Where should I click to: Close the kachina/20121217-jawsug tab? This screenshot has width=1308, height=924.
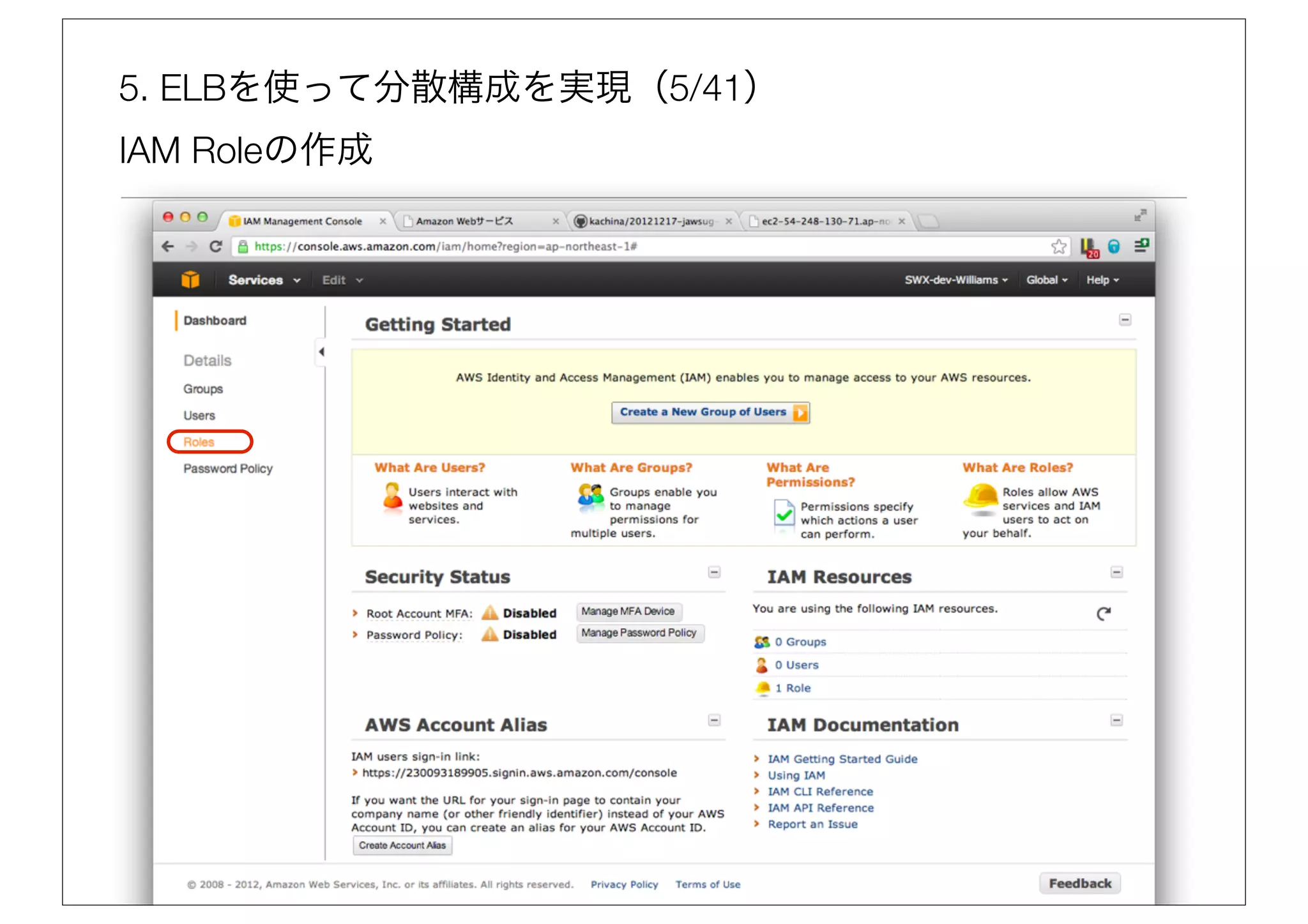[x=728, y=221]
